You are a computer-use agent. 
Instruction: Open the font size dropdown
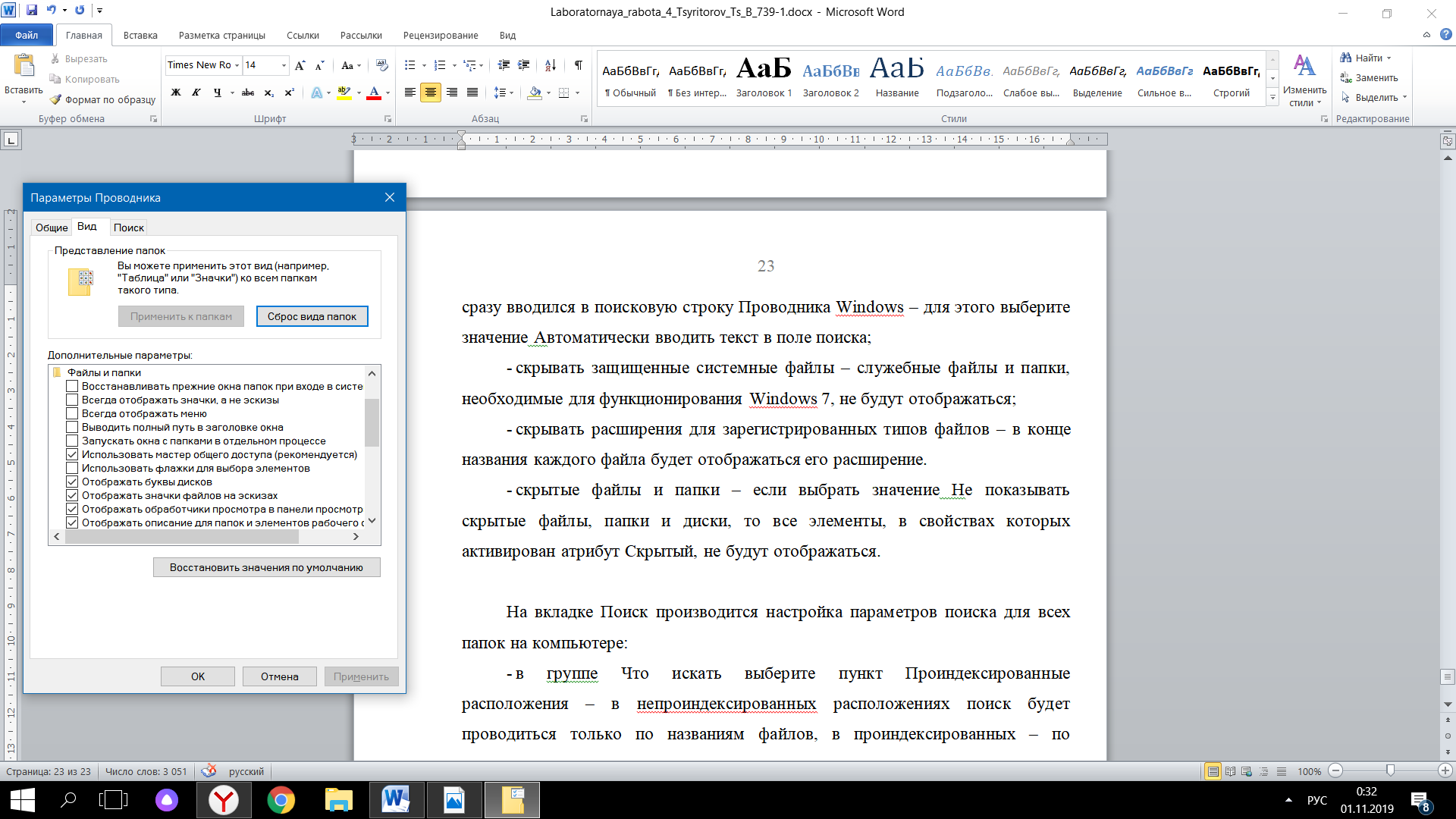click(284, 65)
